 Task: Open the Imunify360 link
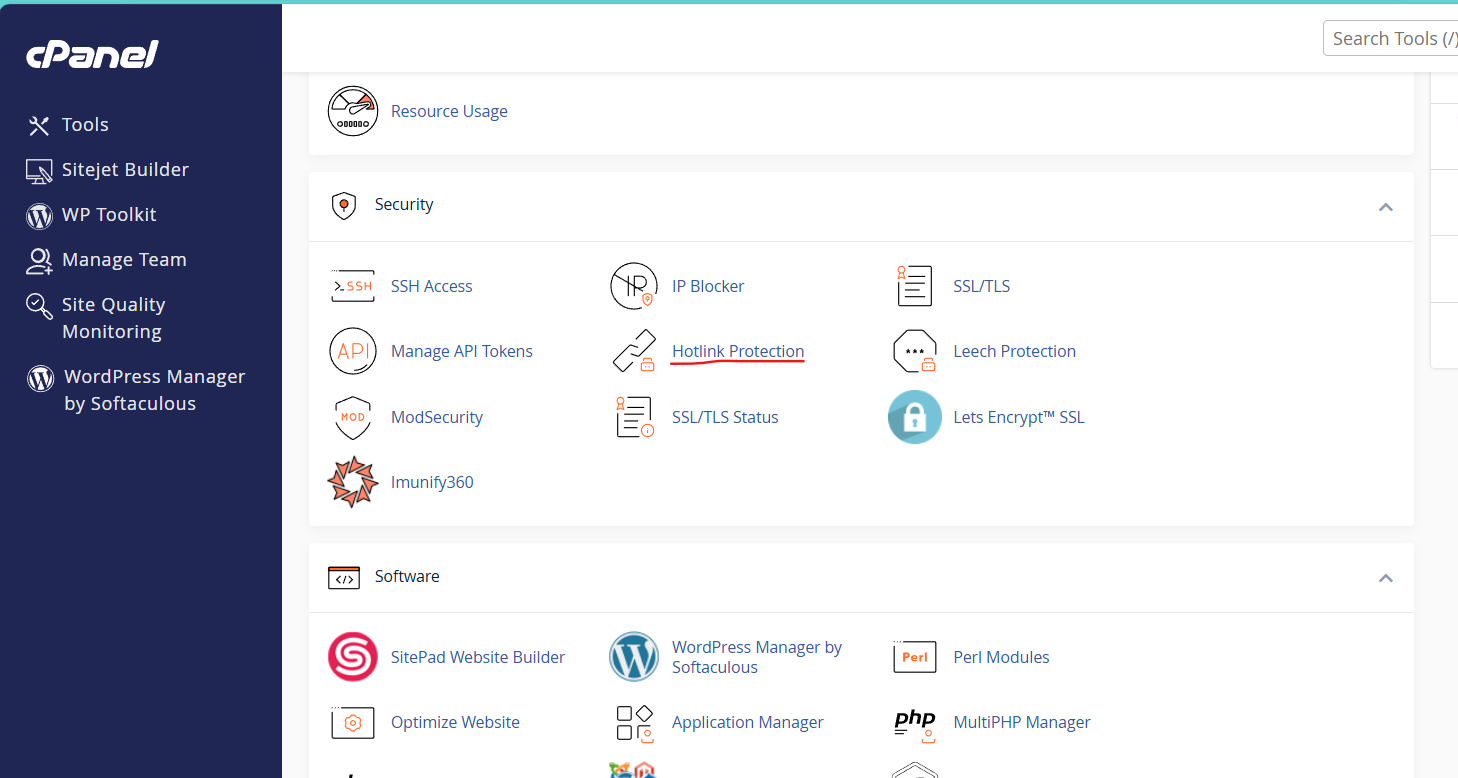(432, 482)
